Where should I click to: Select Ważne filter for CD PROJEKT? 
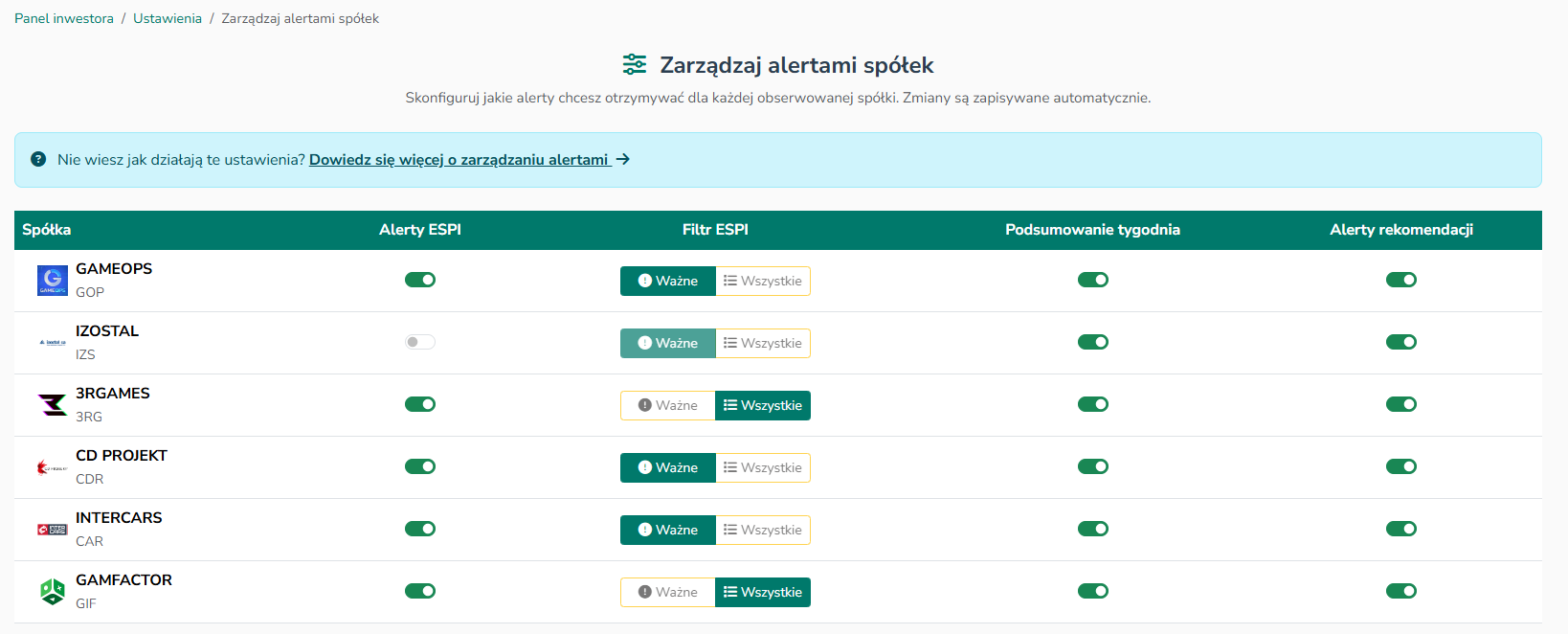(668, 467)
